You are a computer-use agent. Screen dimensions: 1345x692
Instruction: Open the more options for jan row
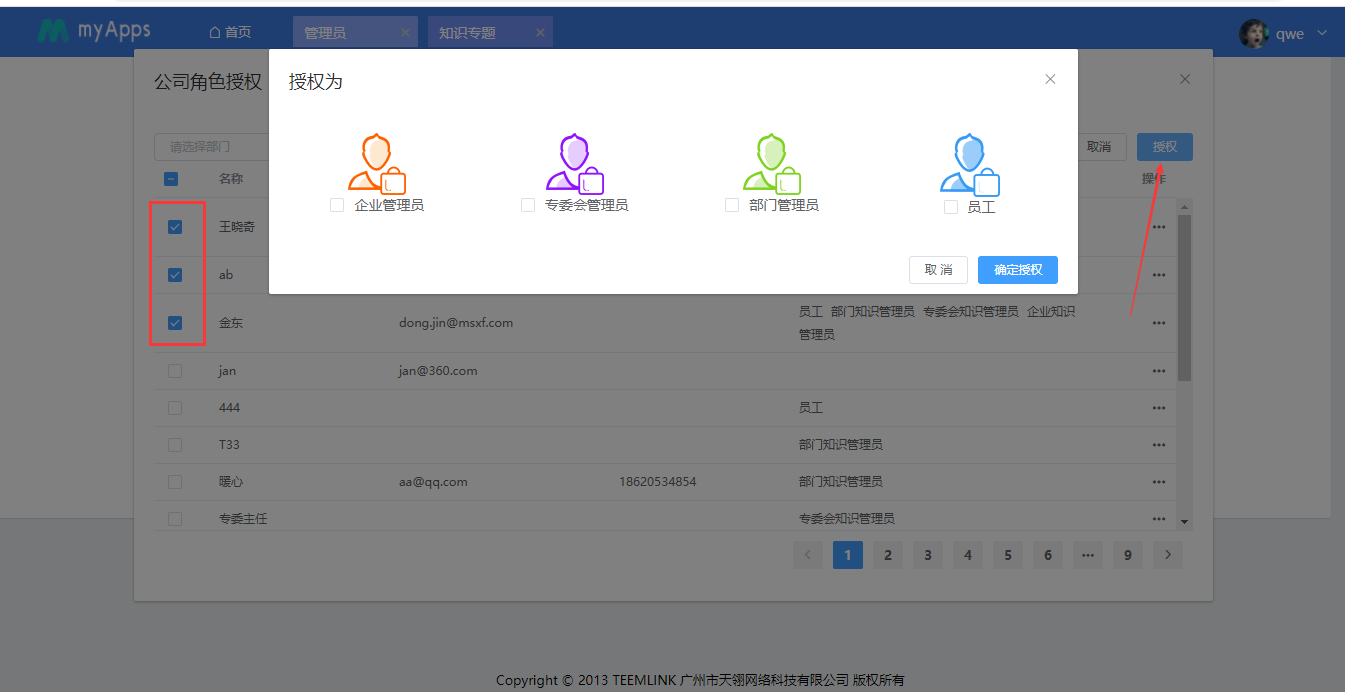point(1159,371)
